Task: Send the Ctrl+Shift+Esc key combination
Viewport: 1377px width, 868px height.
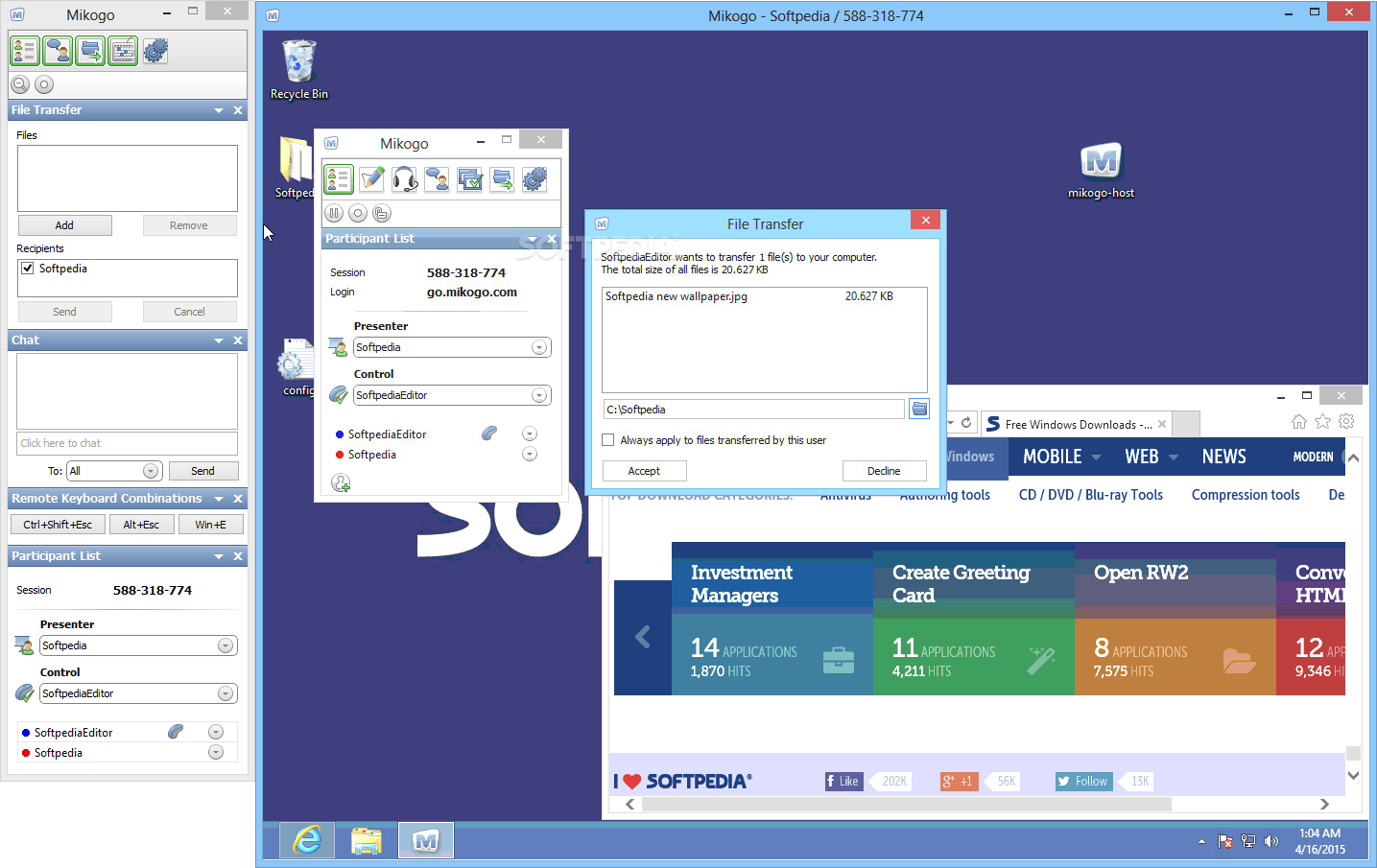Action: 58,525
